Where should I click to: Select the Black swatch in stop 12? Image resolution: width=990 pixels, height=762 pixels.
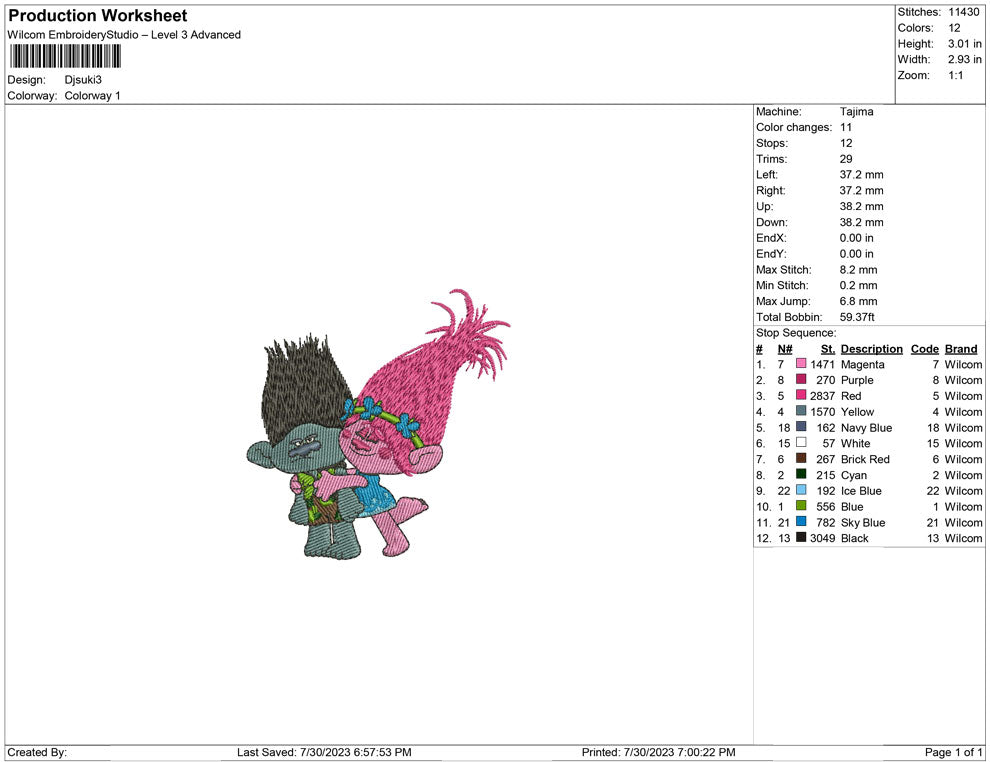(801, 537)
